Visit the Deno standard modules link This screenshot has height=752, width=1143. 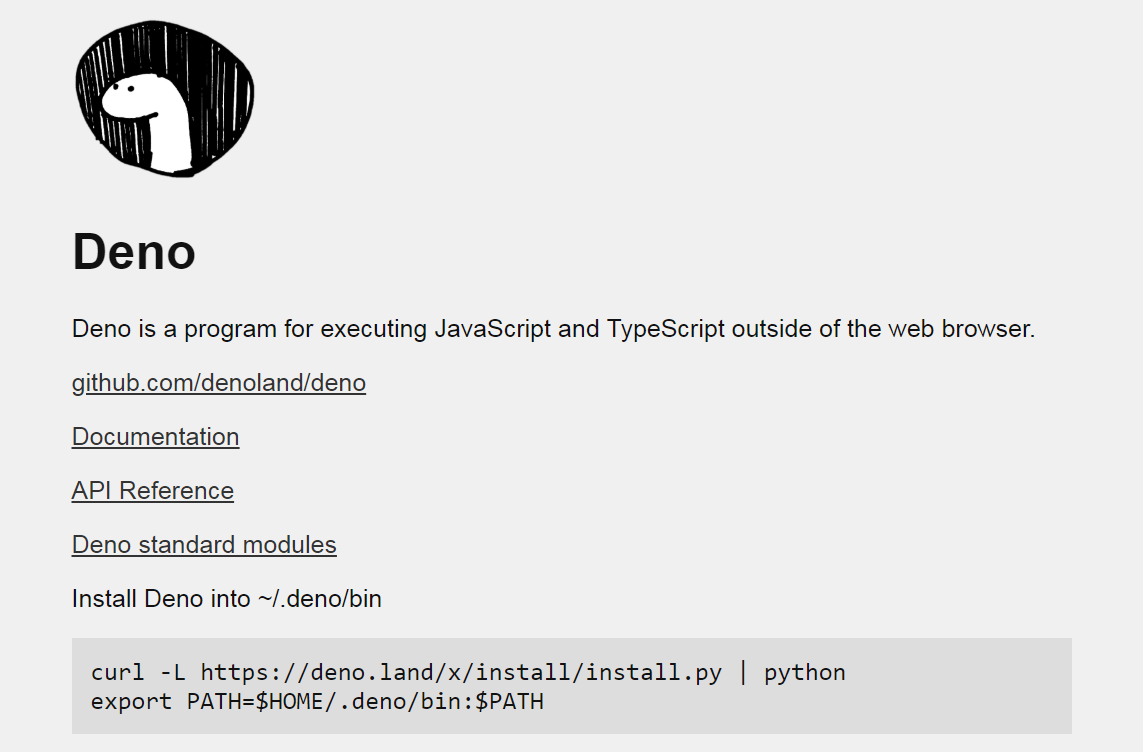(204, 545)
